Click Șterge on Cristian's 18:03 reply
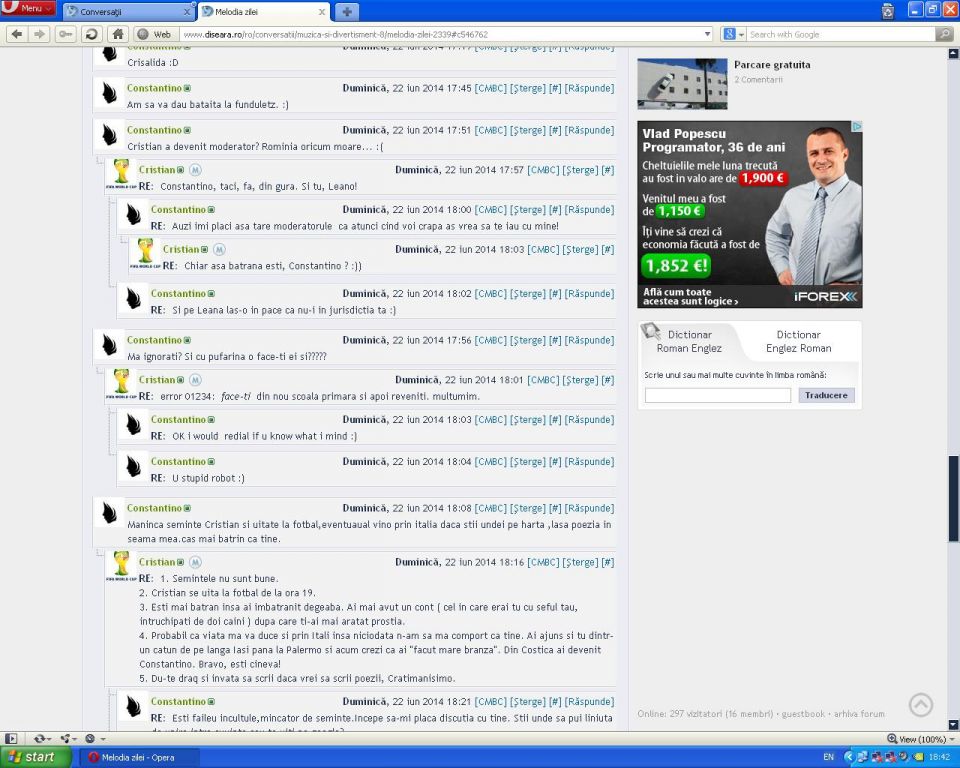The height and width of the screenshot is (768, 960). 580,250
